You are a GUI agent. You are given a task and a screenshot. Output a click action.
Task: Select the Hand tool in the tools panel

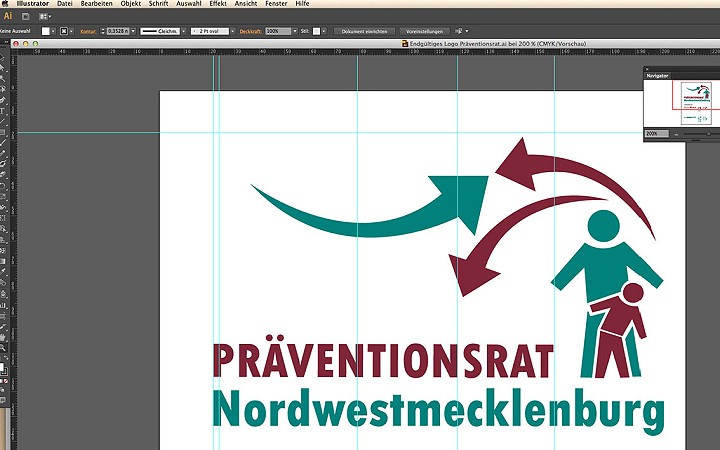coord(2,338)
